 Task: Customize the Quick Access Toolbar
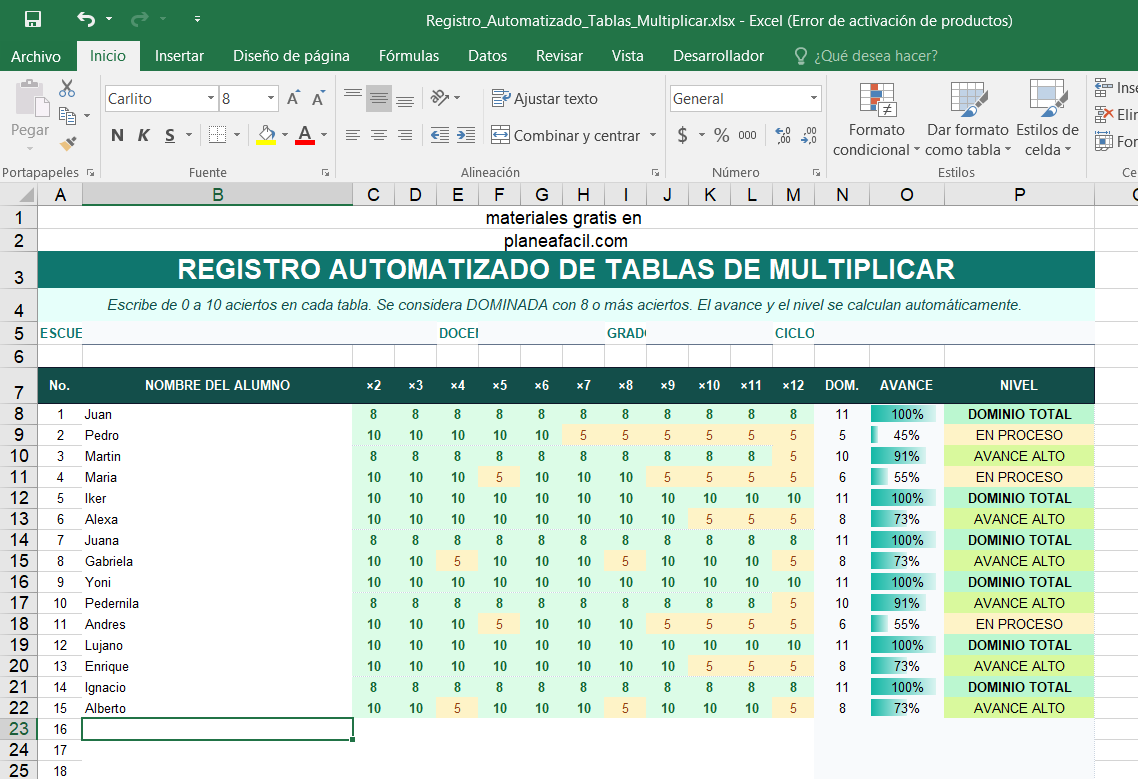point(197,20)
